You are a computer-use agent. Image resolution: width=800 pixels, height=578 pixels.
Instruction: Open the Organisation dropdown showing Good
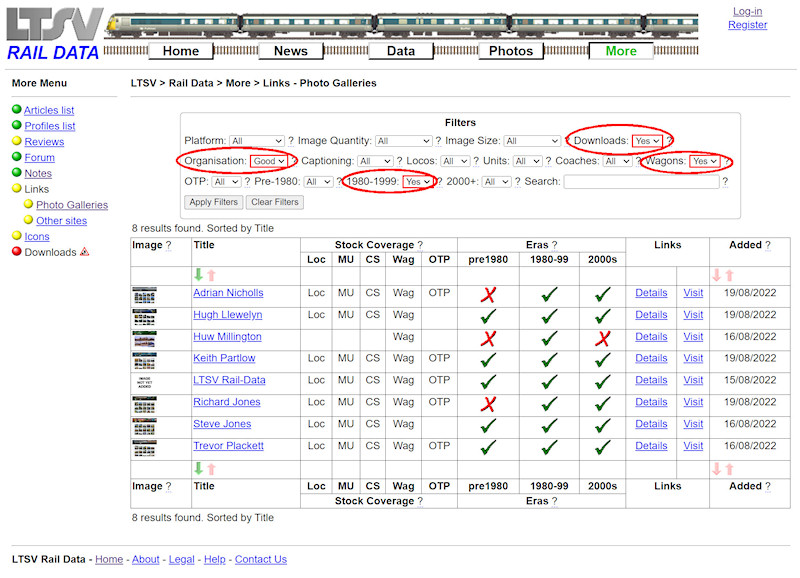pos(267,161)
